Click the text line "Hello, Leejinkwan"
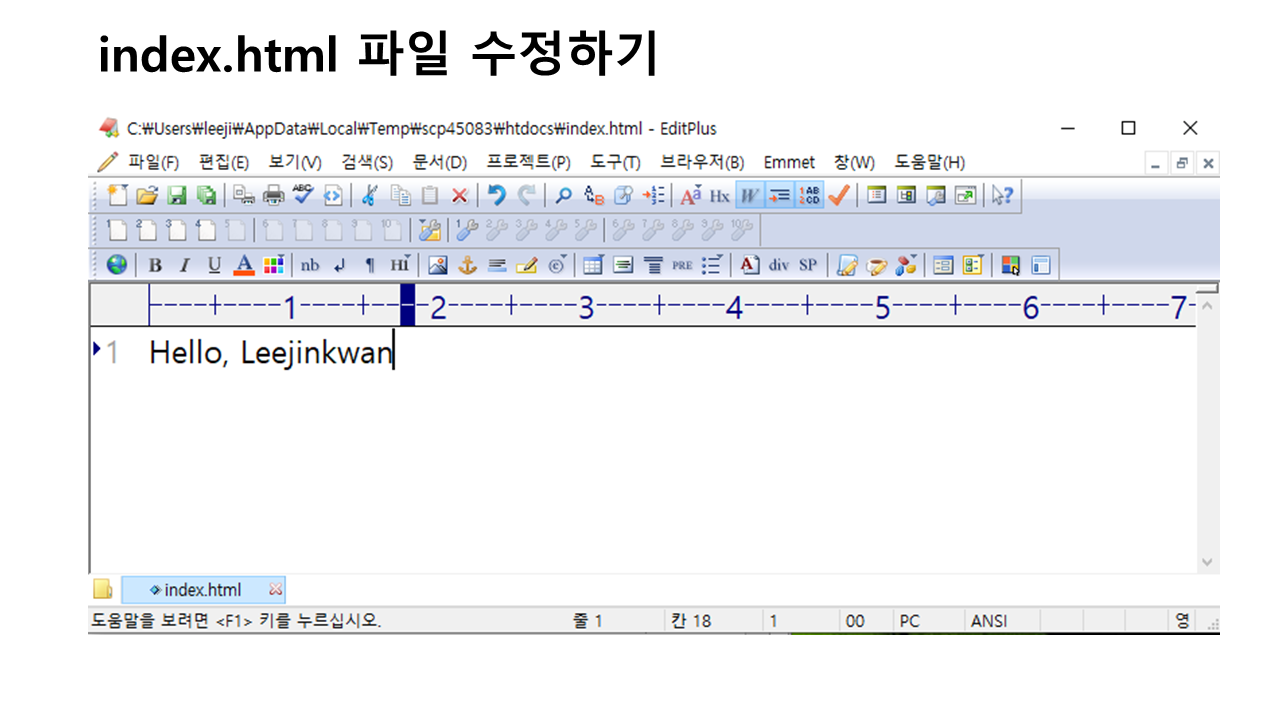The height and width of the screenshot is (720, 1280). (270, 353)
